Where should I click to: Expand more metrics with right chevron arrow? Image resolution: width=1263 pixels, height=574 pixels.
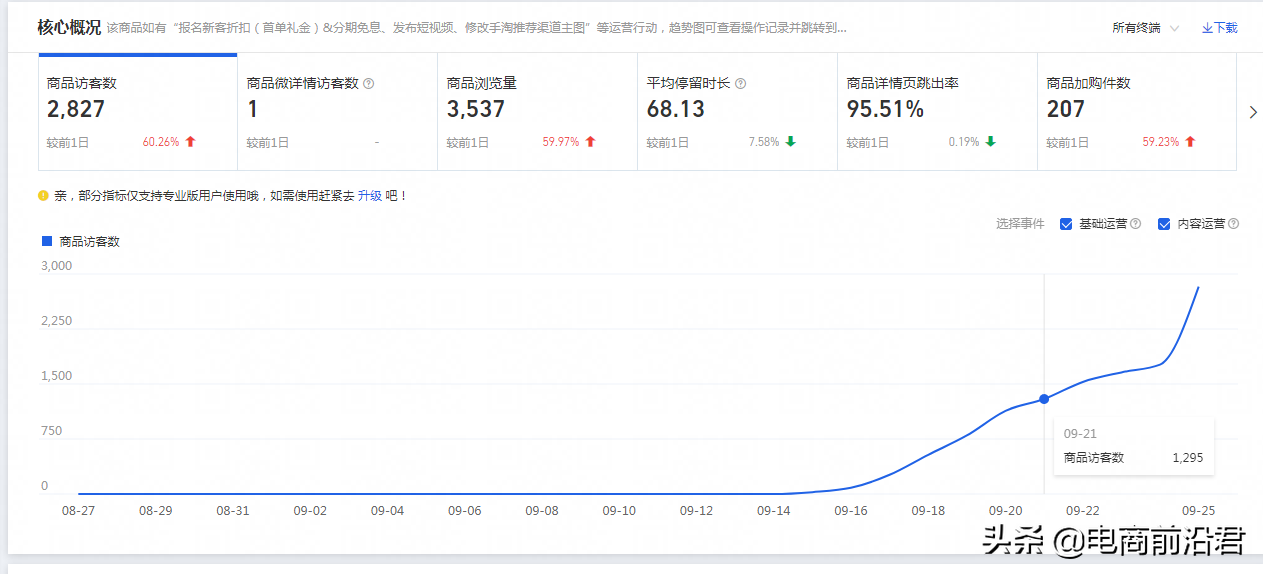tap(1253, 112)
